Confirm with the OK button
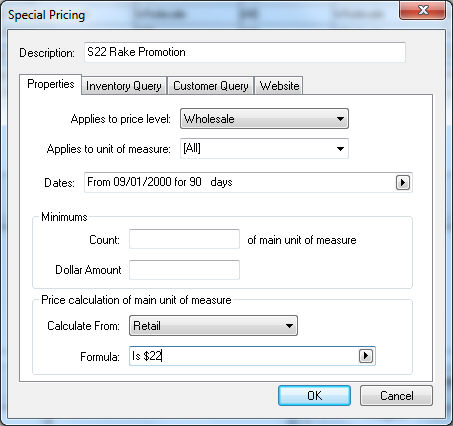453x426 pixels. click(x=314, y=396)
